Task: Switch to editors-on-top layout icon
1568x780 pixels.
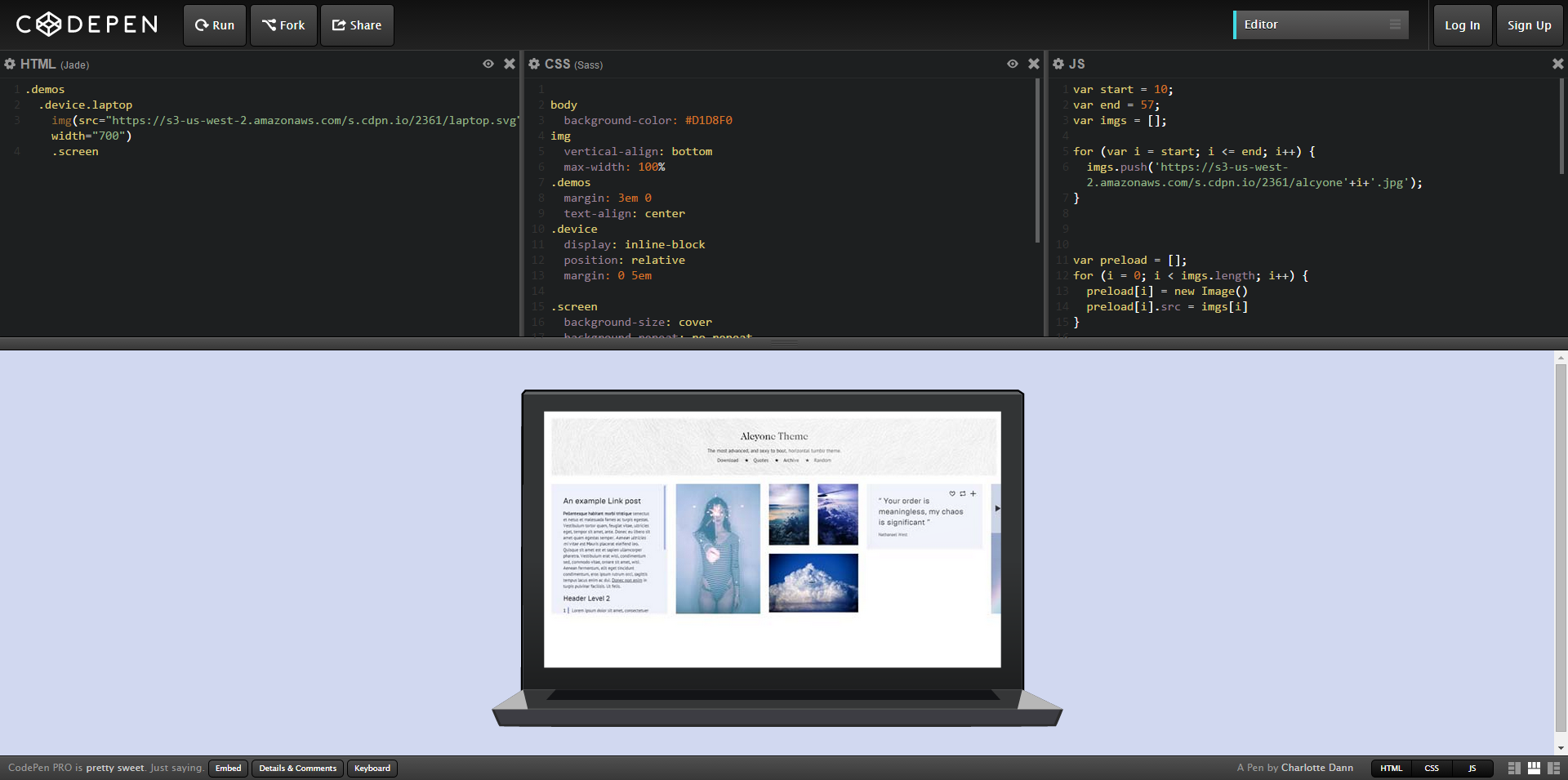Action: 1535,768
